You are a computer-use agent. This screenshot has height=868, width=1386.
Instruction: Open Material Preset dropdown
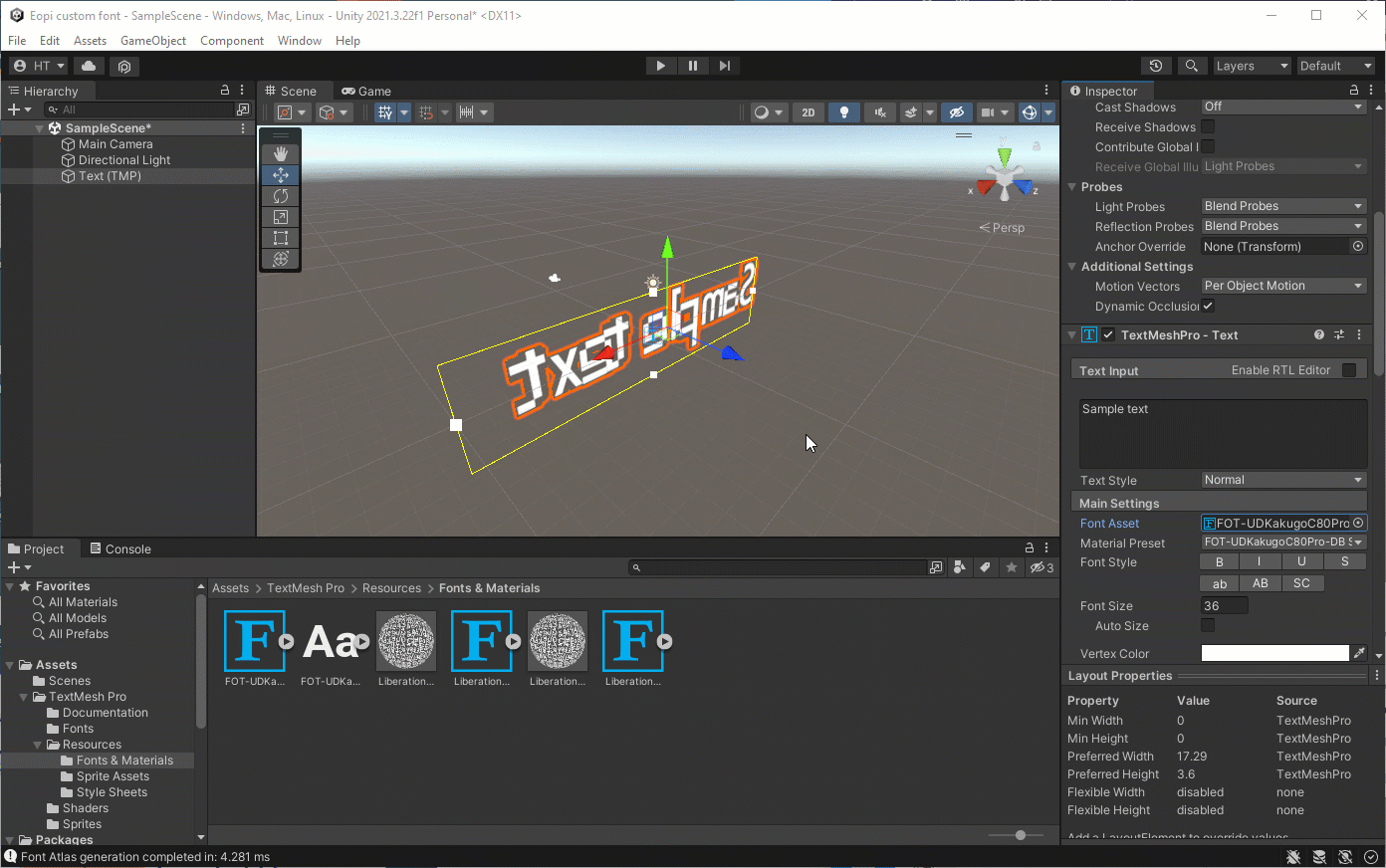(1283, 542)
